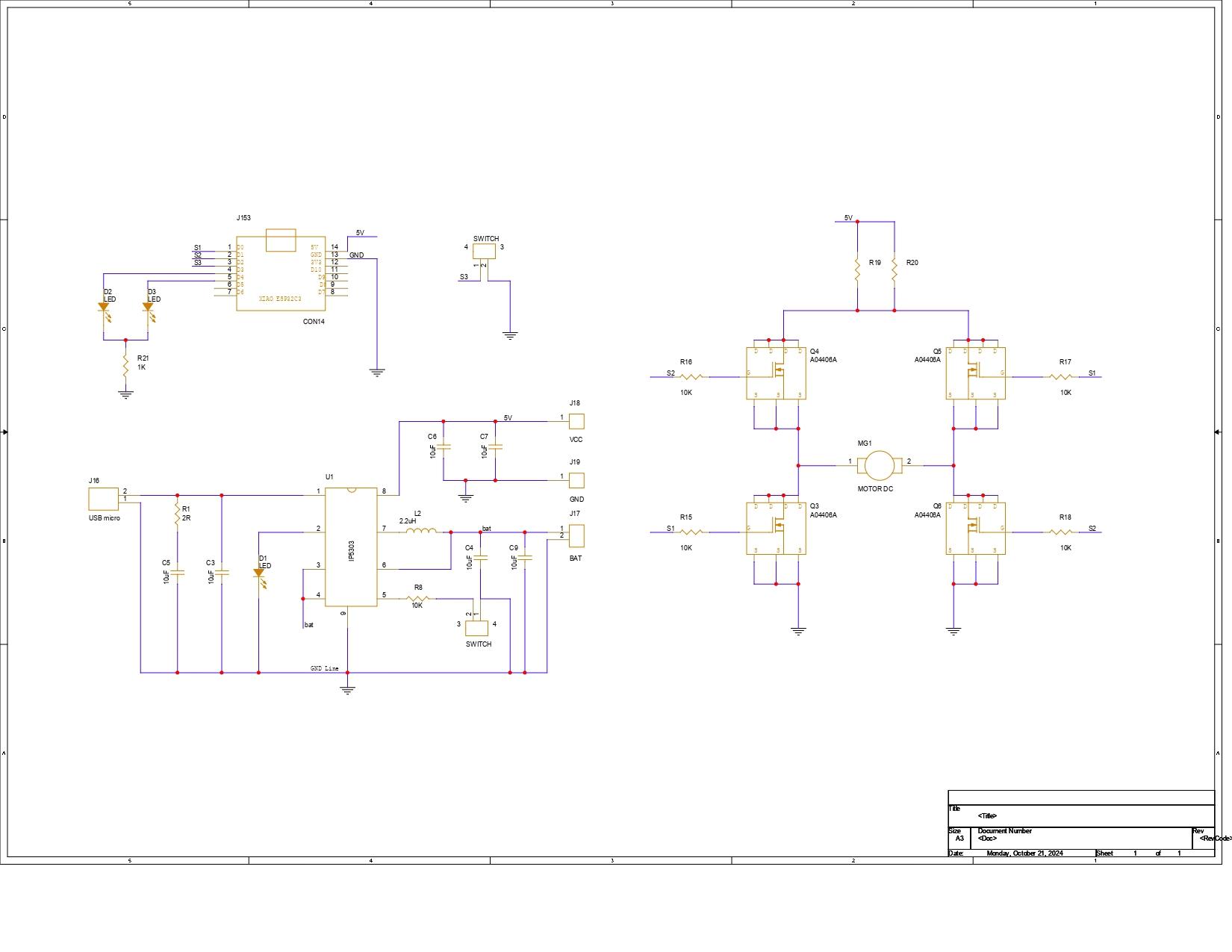Viewport: 1232px width, 952px height.
Task: Click the 'CON14' label
Action: (314, 322)
